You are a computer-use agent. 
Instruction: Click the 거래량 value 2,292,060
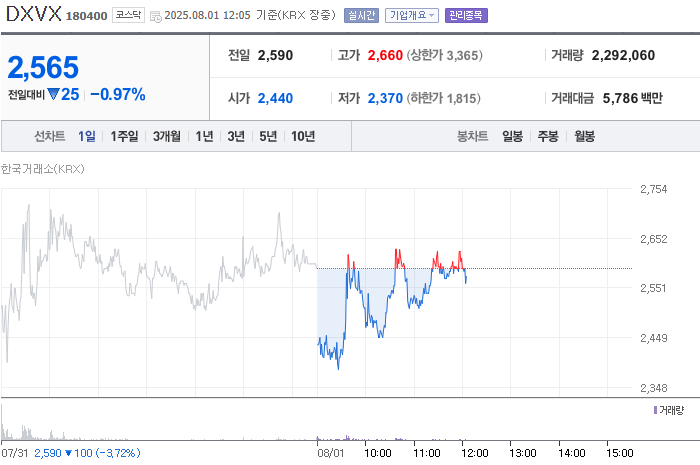tap(623, 55)
